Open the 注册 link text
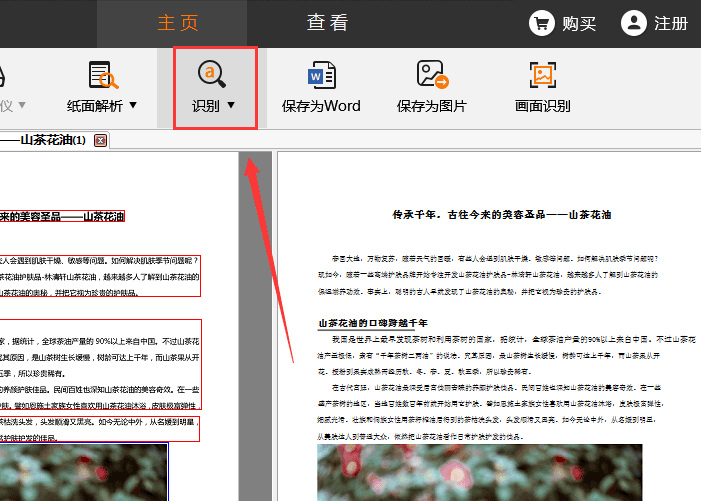Image resolution: width=701 pixels, height=501 pixels. 671,23
